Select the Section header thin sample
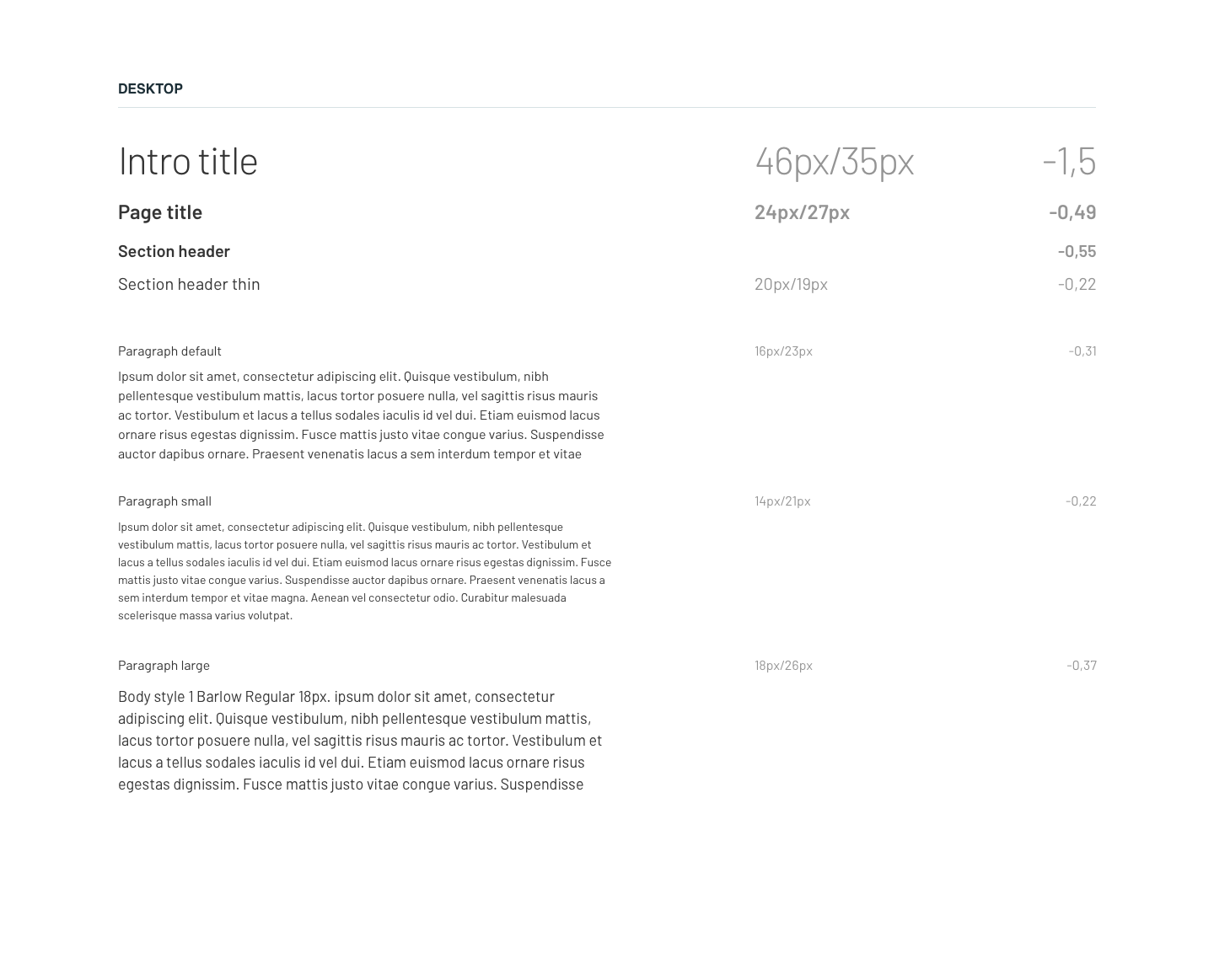This screenshot has width=1214, height=980. [189, 284]
